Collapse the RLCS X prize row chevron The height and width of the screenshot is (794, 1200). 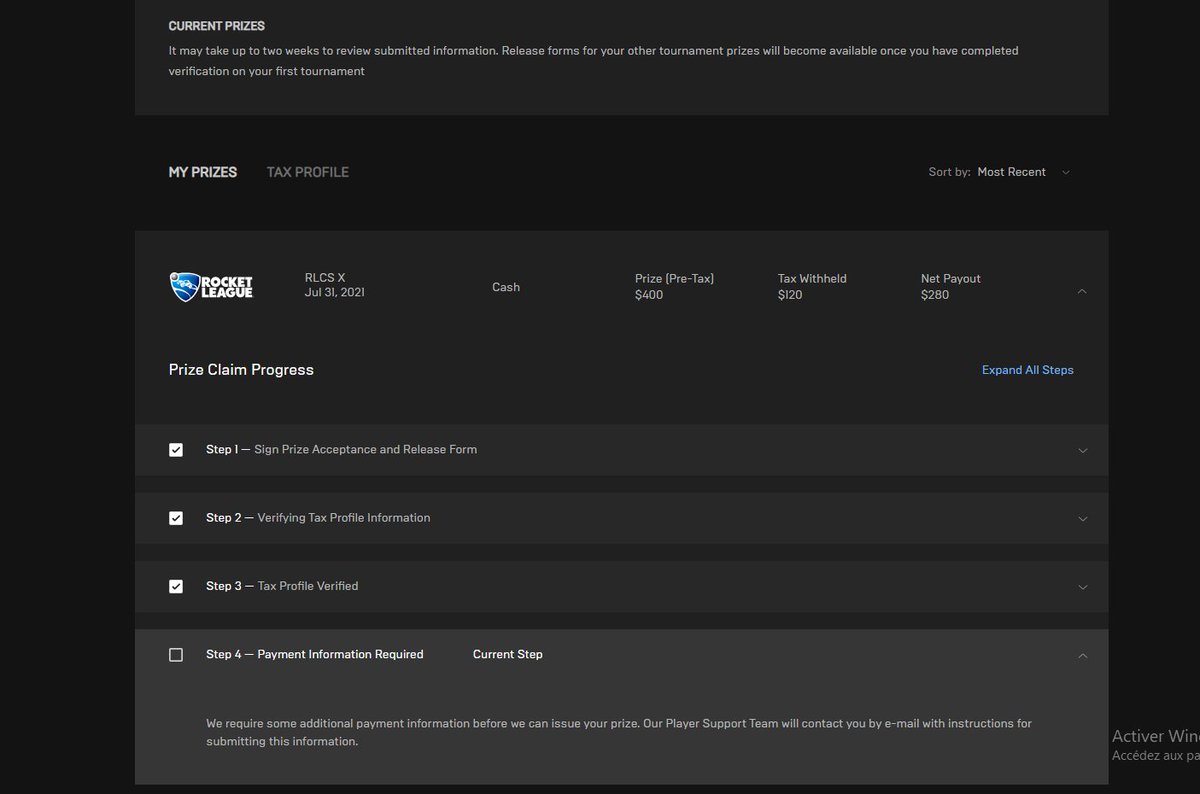click(x=1082, y=291)
